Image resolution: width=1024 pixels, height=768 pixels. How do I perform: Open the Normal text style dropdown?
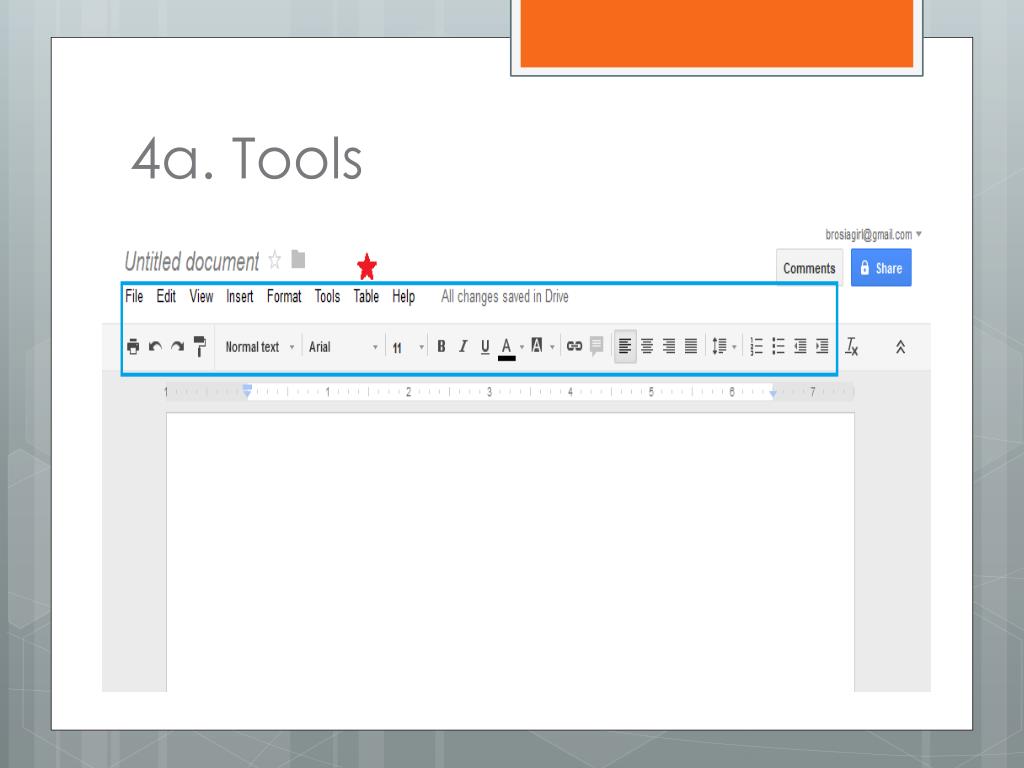[x=259, y=347]
